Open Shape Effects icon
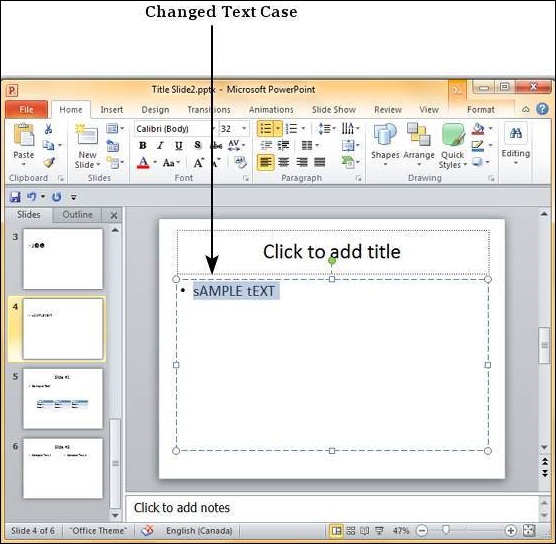556x544 pixels. (x=478, y=162)
